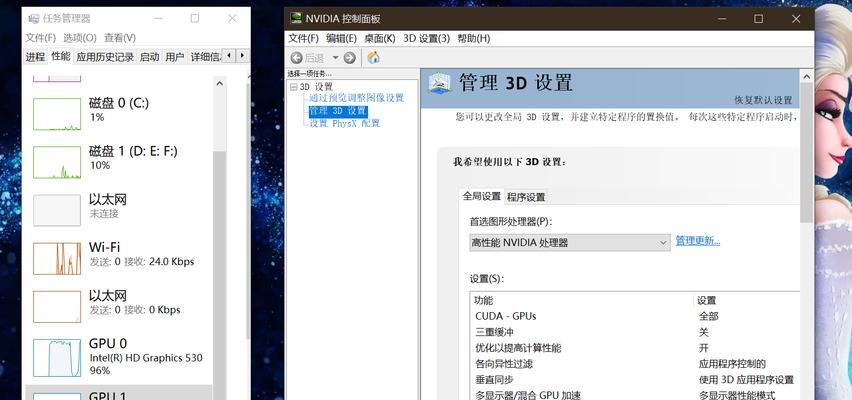Click the 恢复默认设置 link
This screenshot has height=400, width=852.
[763, 101]
